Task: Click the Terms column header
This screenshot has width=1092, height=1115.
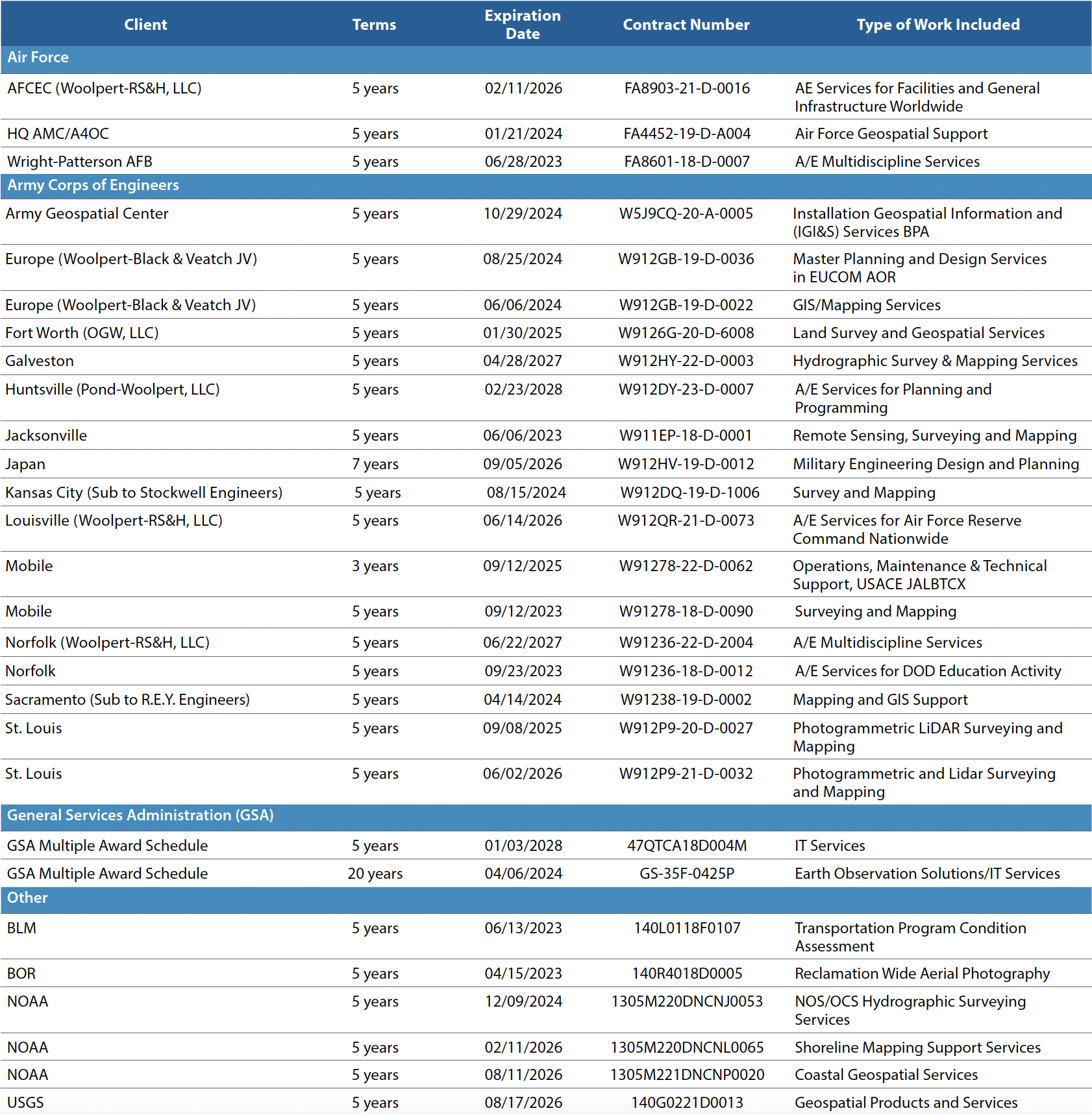Action: click(x=374, y=25)
